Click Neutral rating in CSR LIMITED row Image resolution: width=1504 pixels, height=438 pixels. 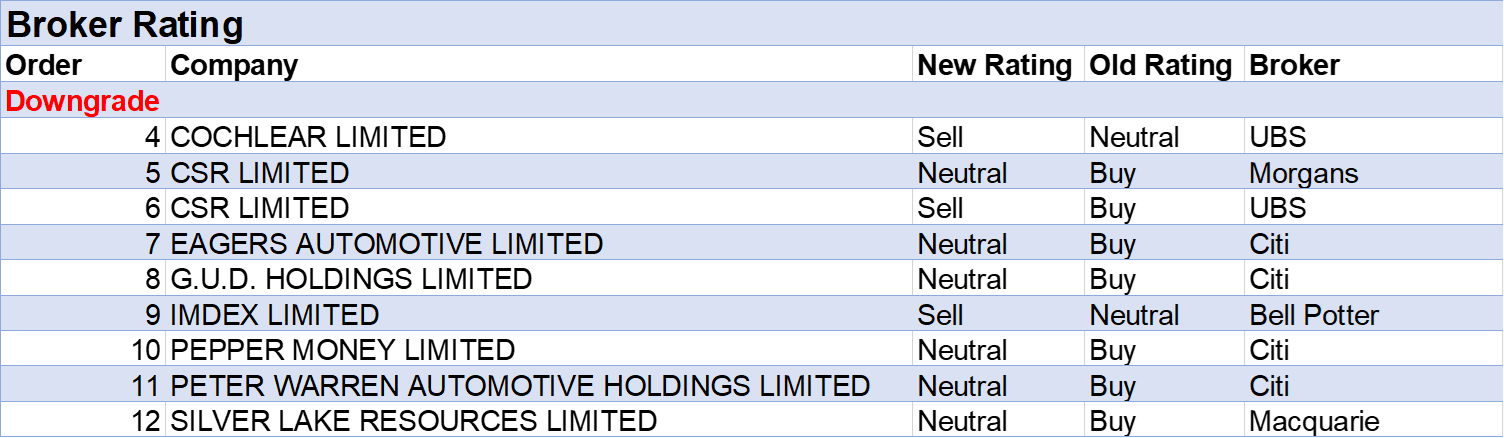coord(962,173)
